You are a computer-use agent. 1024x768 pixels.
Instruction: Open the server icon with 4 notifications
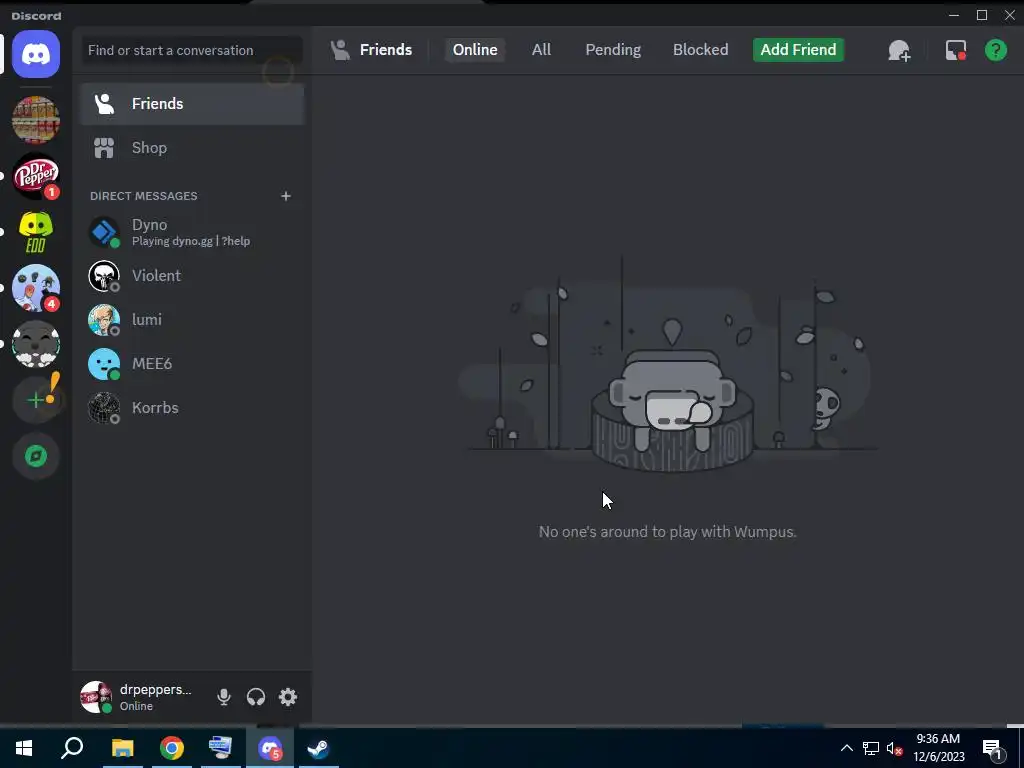36,288
